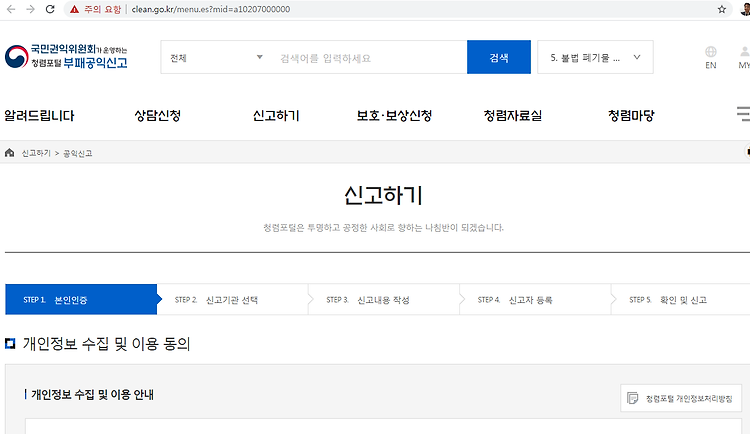
Task: Open the 보호·보상신청 menu
Action: [394, 115]
